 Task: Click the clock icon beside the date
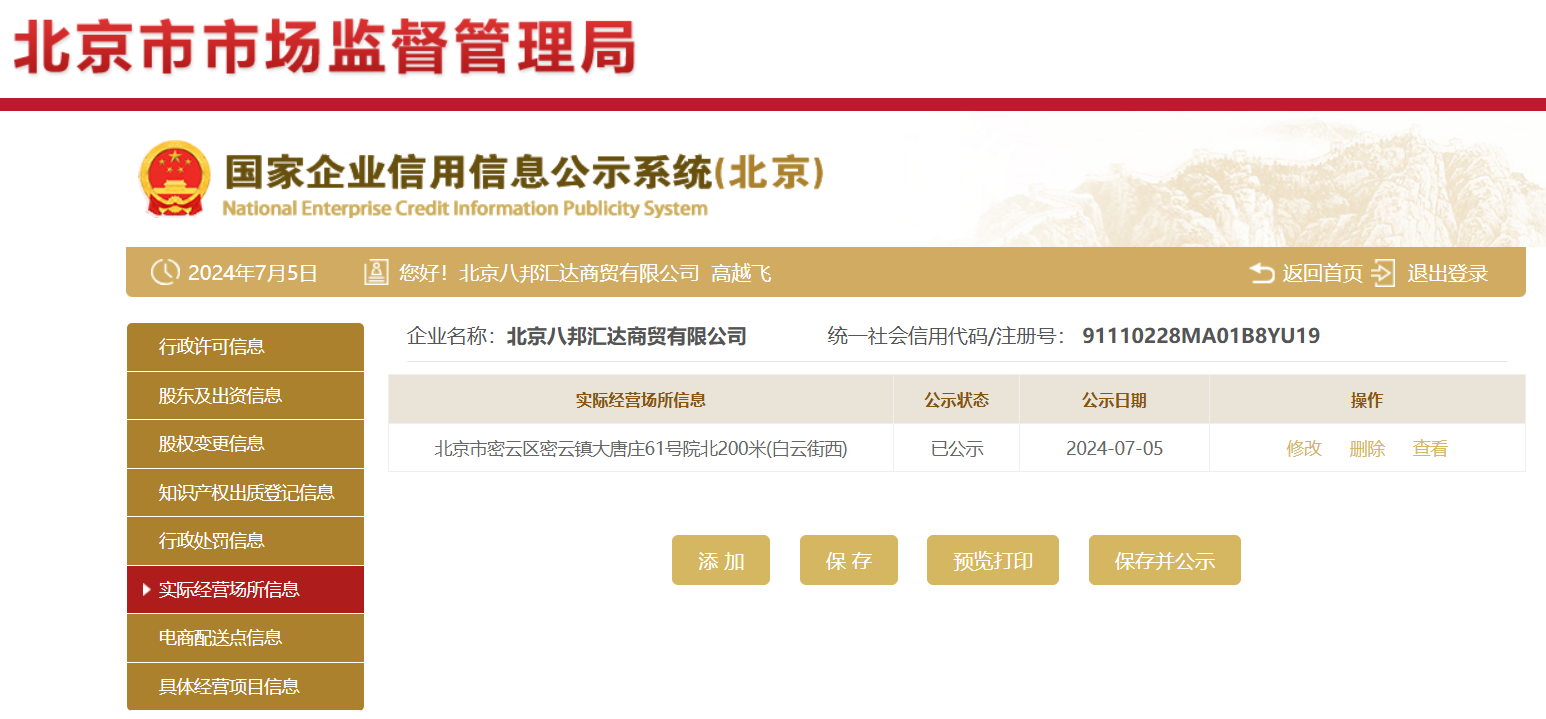tap(165, 272)
